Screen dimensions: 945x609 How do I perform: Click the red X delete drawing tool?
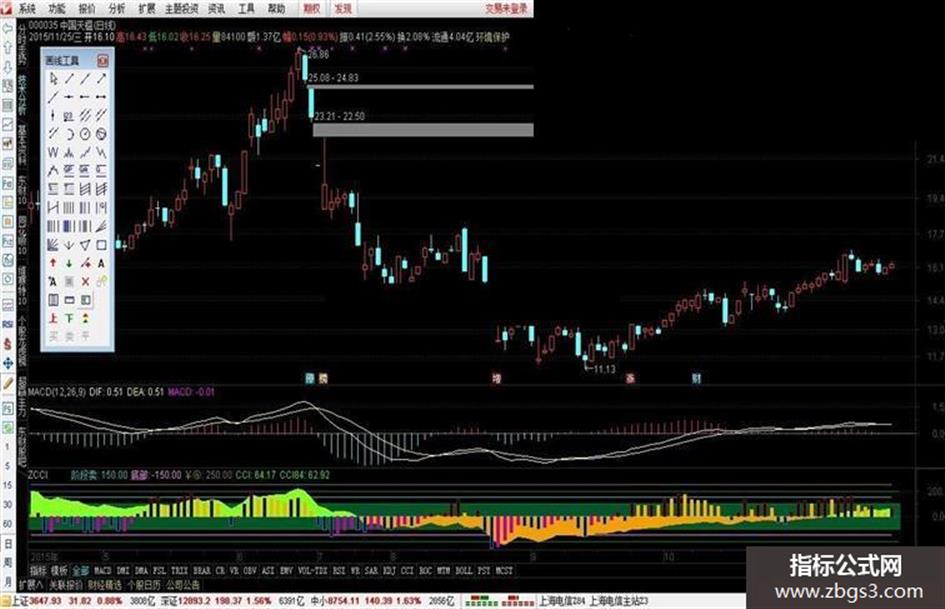click(86, 281)
